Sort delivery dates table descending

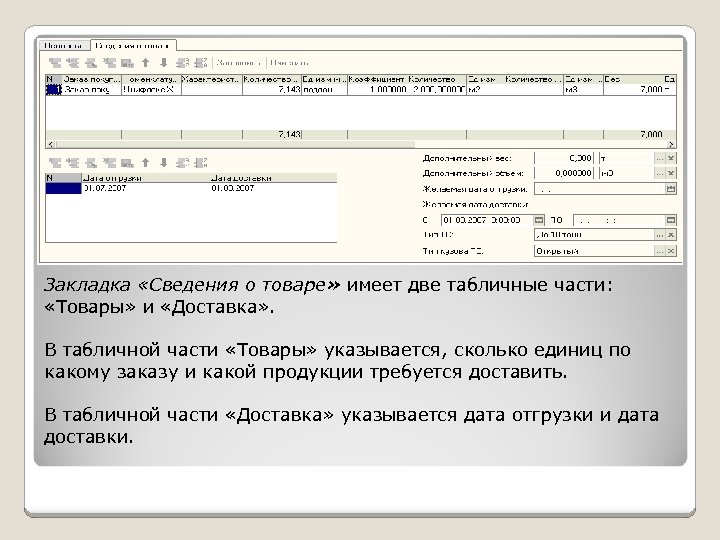click(201, 163)
